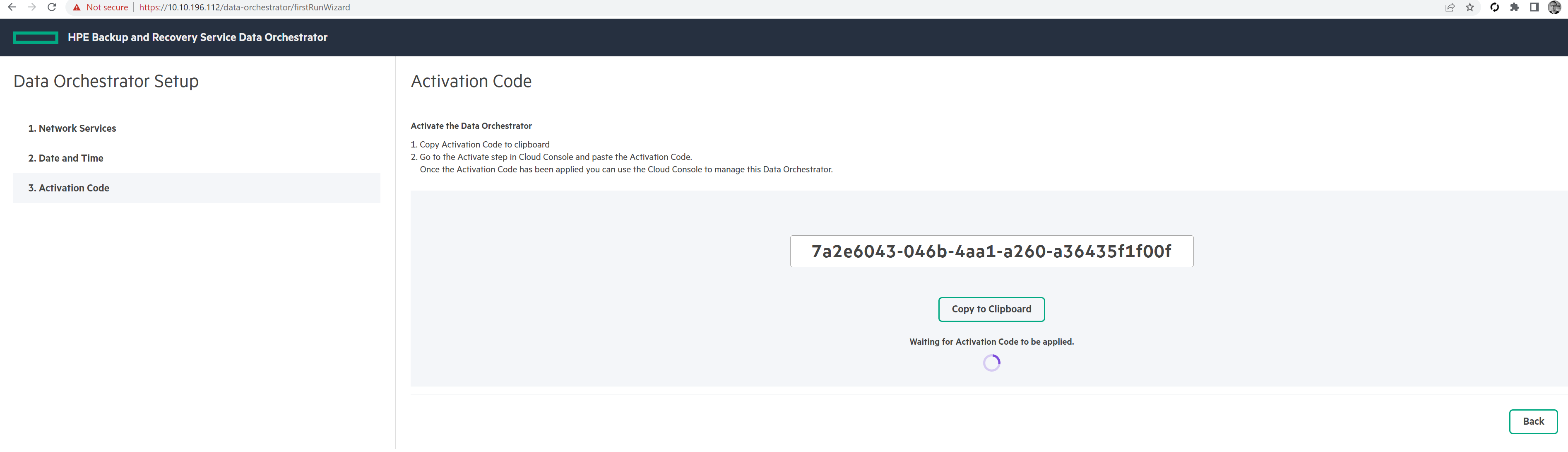The image size is (1568, 452).
Task: Click the Activation Code page heading
Action: pos(471,82)
